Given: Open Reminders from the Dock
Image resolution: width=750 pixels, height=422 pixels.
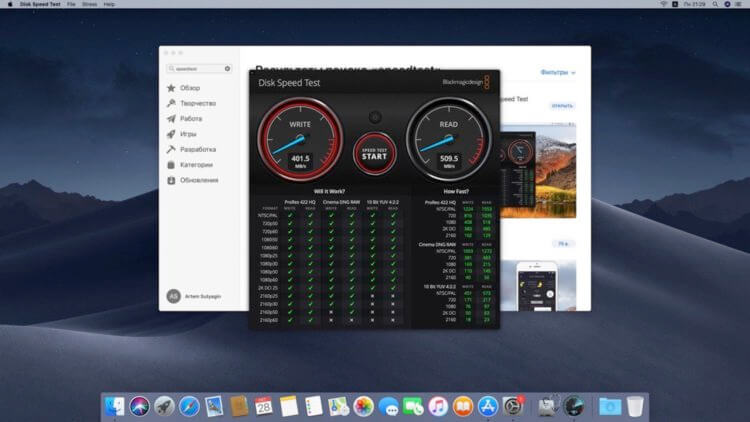Looking at the screenshot, I should click(x=314, y=407).
